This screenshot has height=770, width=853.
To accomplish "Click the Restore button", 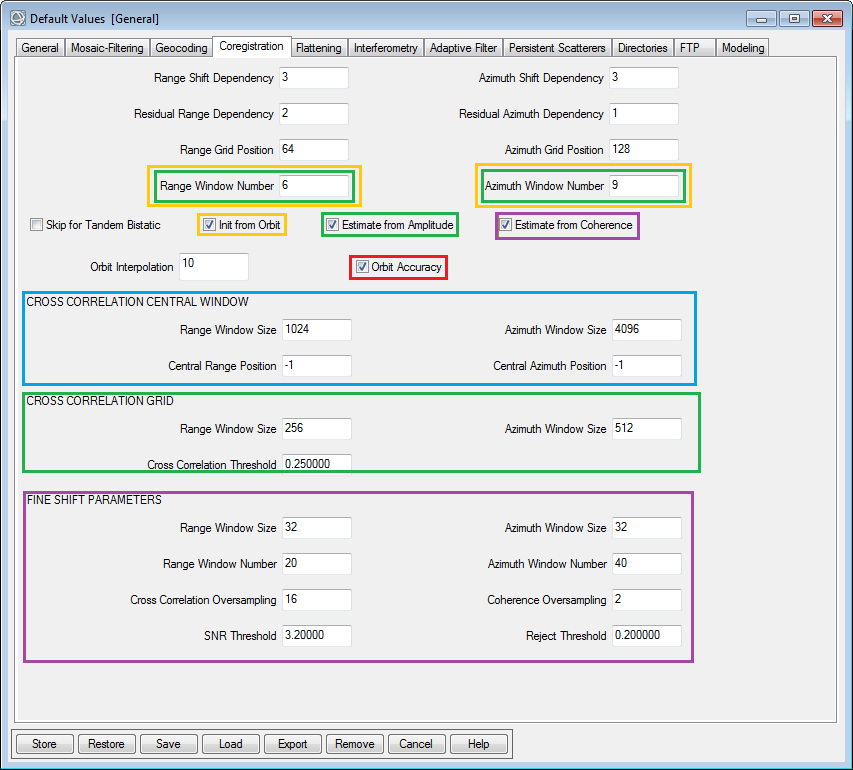I will pyautogui.click(x=106, y=744).
